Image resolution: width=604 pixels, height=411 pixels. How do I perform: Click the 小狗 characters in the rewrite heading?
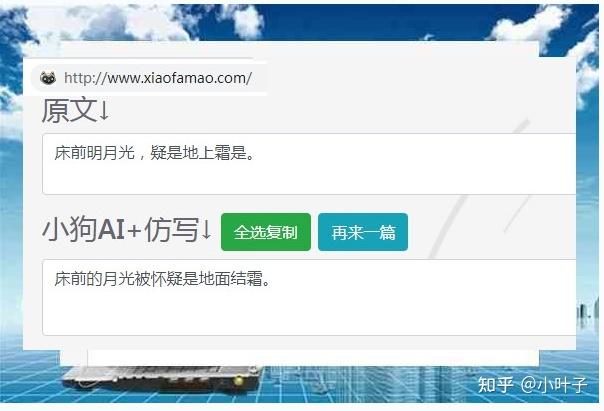click(70, 230)
